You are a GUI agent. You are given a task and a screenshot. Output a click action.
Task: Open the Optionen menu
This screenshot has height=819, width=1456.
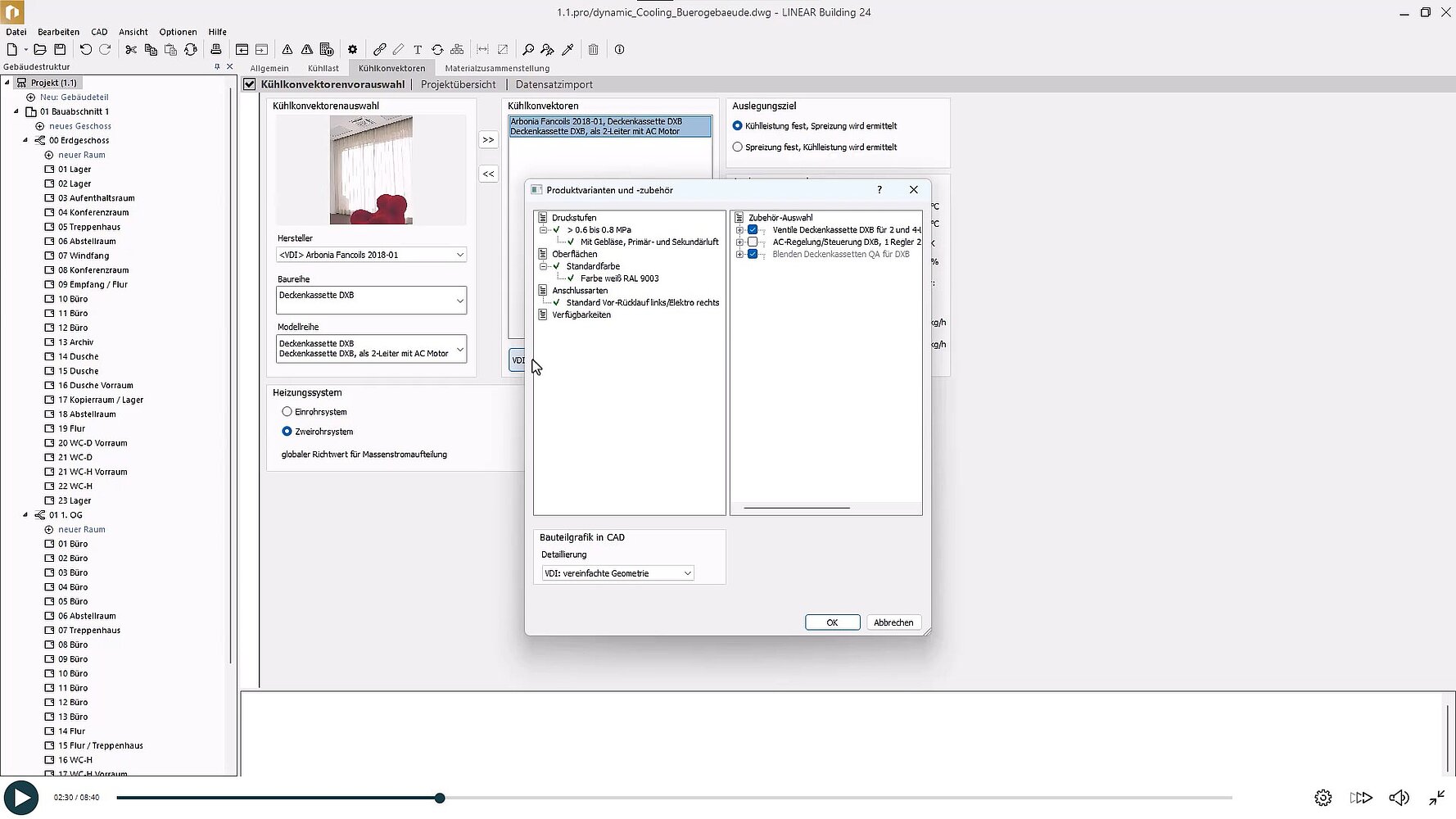tap(178, 32)
